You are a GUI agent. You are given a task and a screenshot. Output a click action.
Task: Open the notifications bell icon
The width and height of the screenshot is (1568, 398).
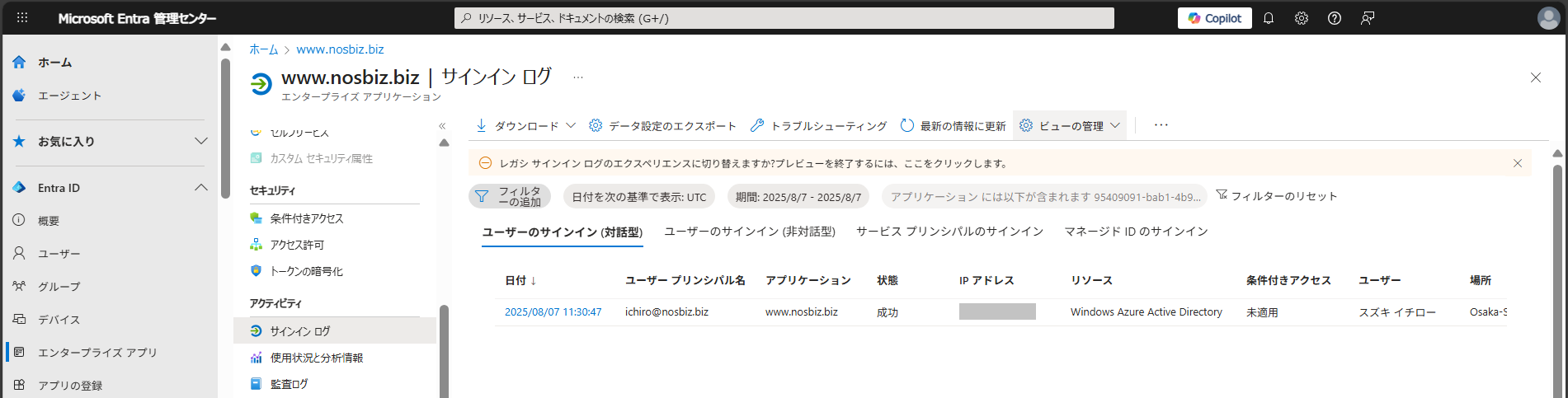click(1269, 18)
